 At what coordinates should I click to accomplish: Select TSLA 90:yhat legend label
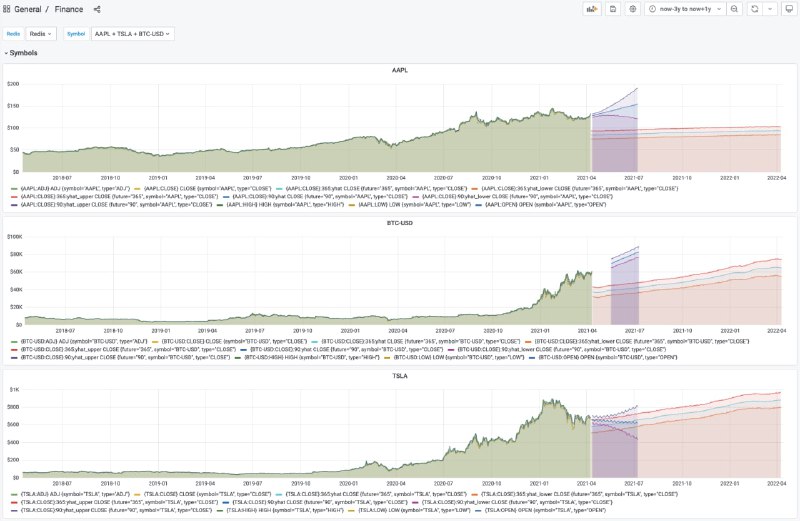[320, 502]
